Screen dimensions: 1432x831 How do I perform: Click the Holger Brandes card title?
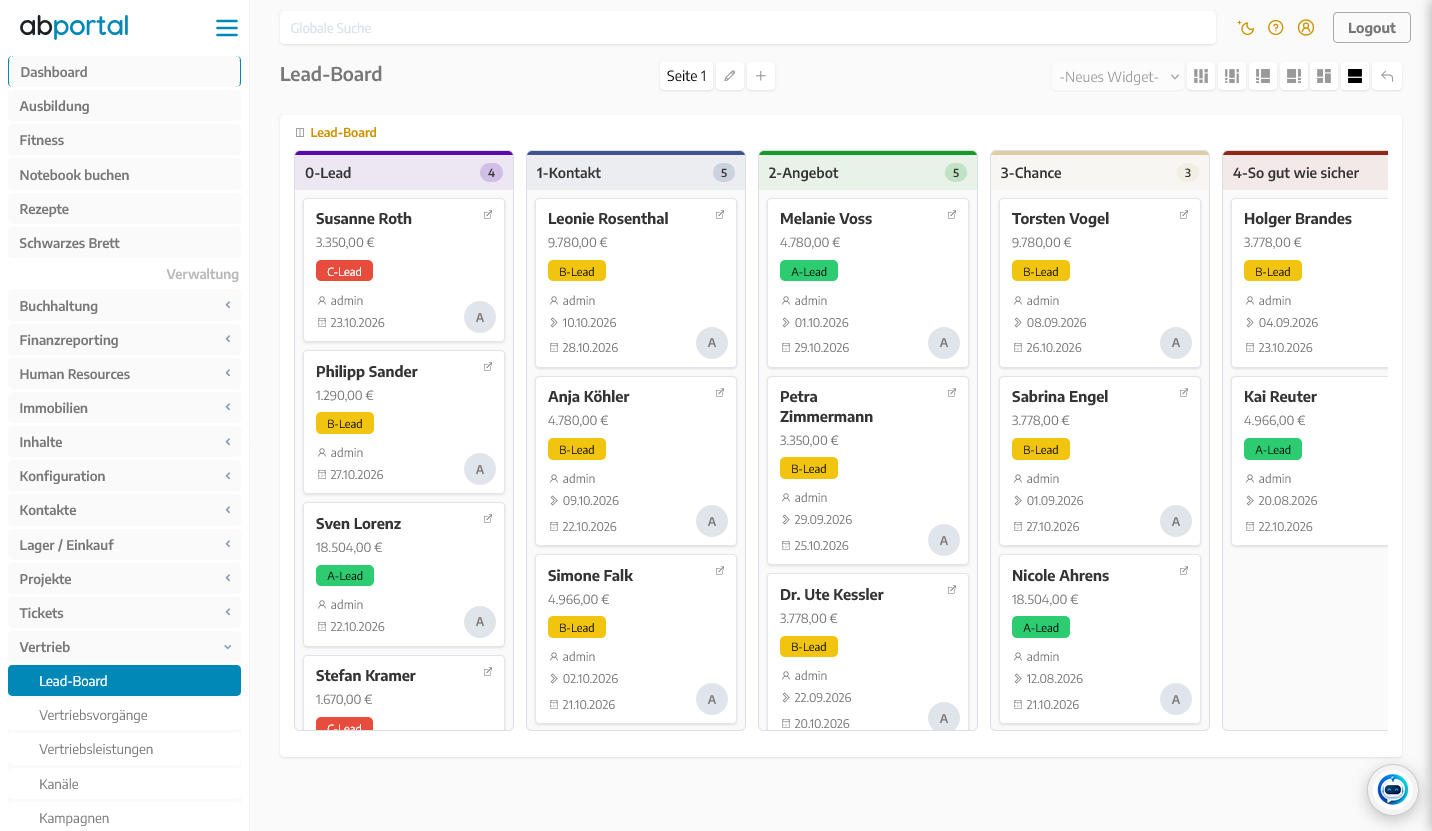coord(1297,218)
